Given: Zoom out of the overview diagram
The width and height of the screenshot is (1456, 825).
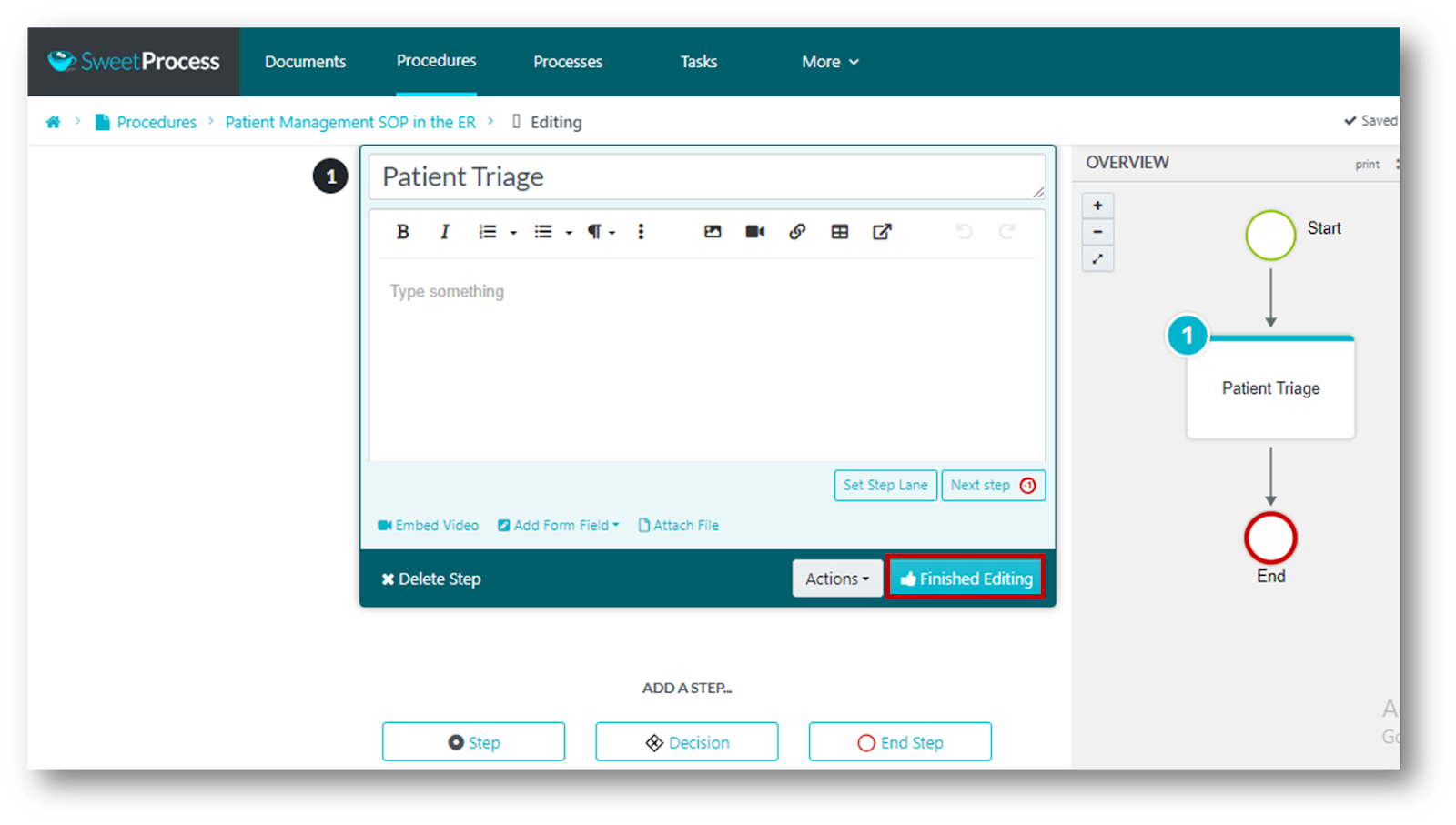Looking at the screenshot, I should 1097,232.
